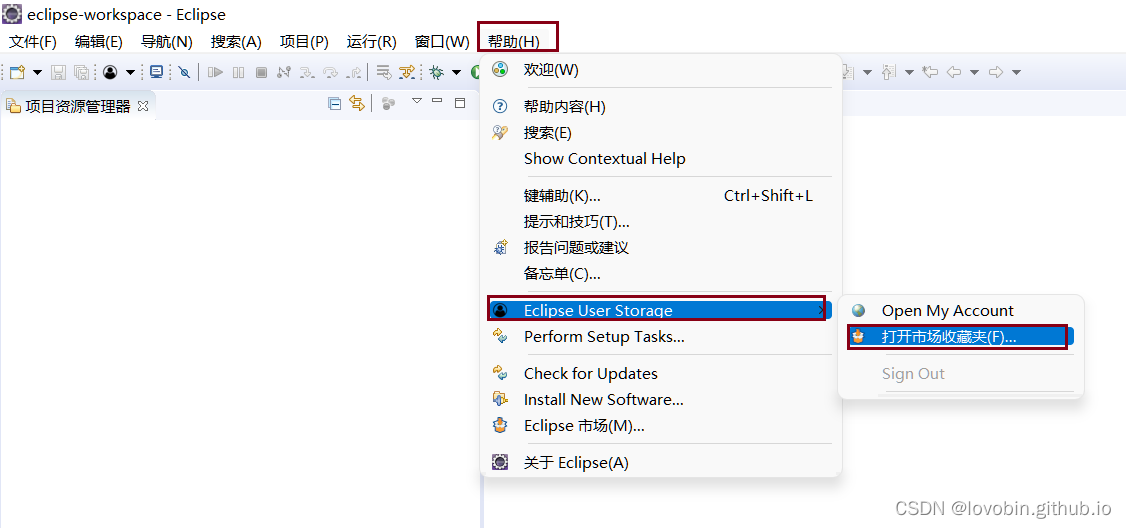1126x528 pixels.
Task: Click the green bug Debug icon
Action: click(x=436, y=72)
